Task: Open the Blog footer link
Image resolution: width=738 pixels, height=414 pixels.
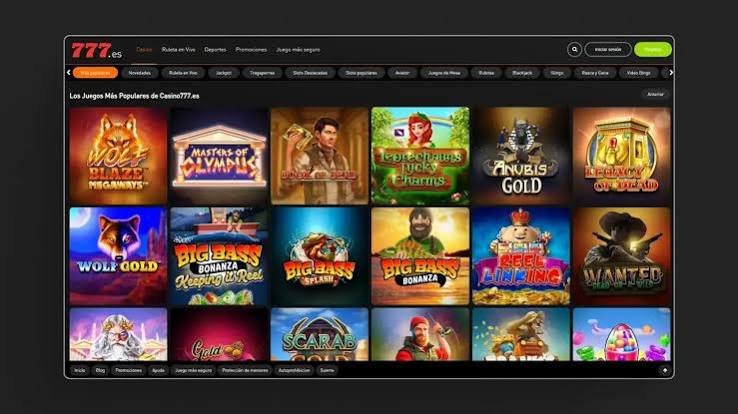Action: tap(100, 371)
